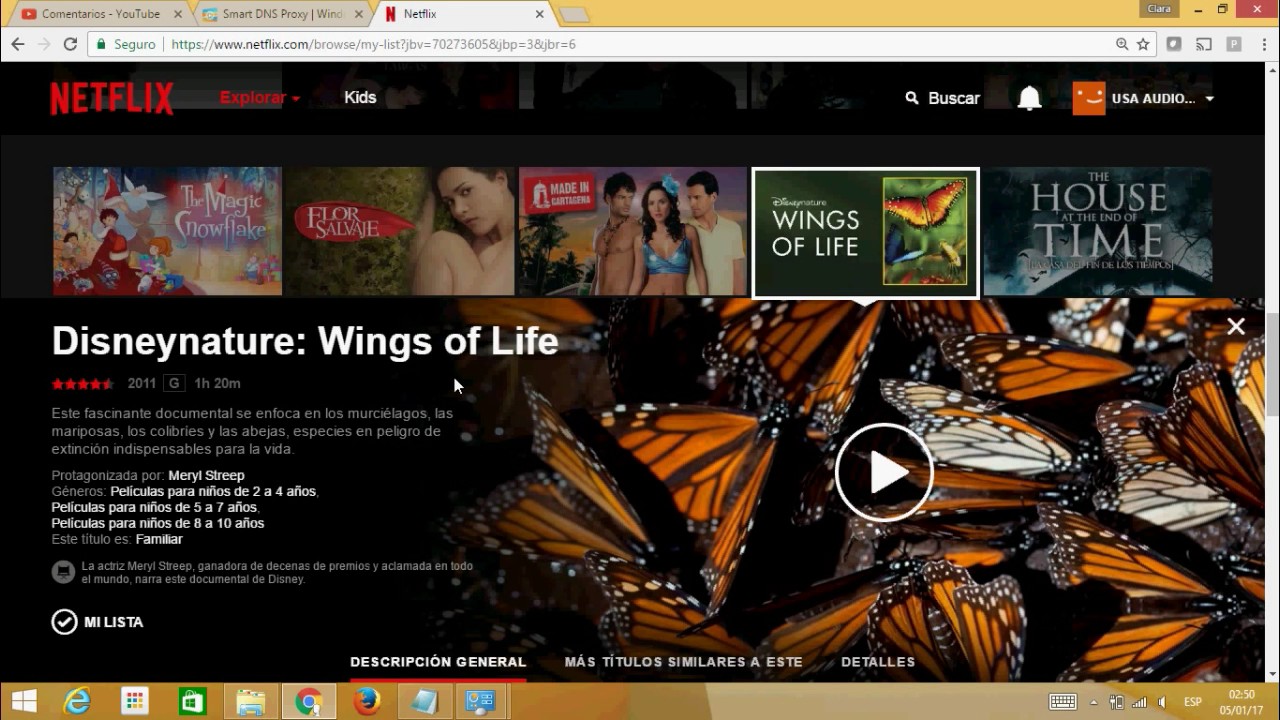The image size is (1280, 720).
Task: Close the Netflix browser tab
Action: coord(539,14)
